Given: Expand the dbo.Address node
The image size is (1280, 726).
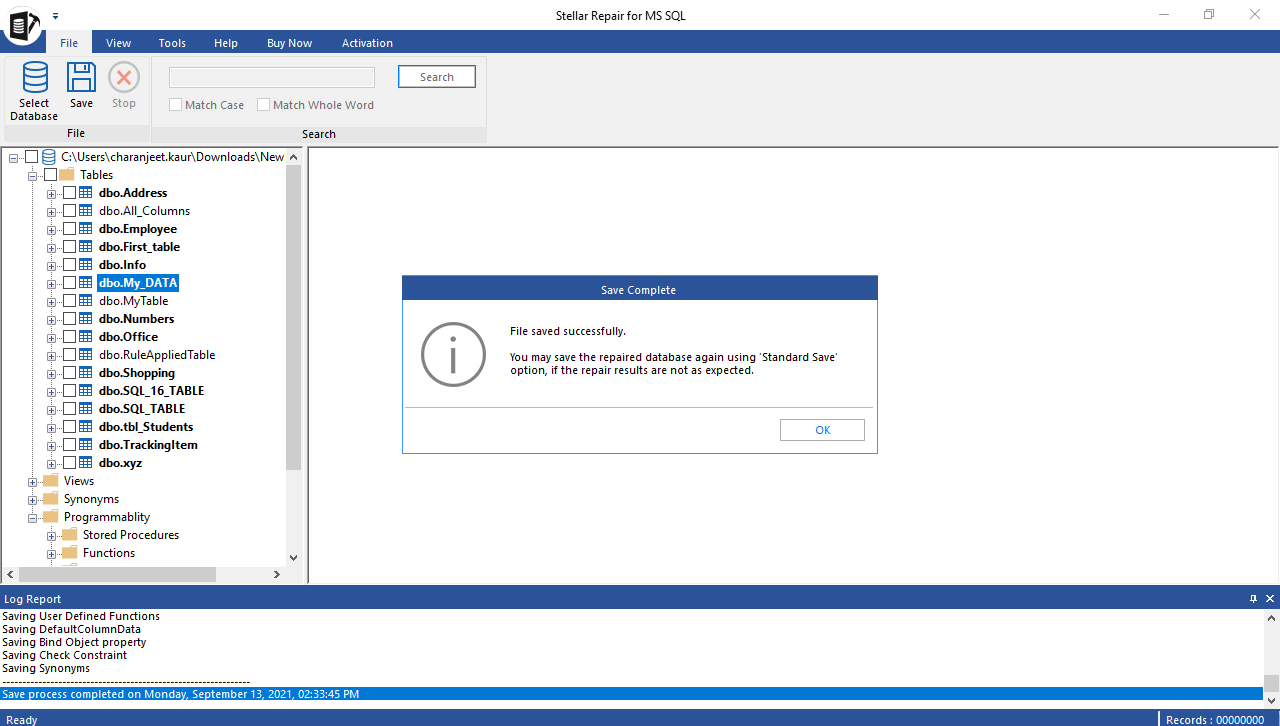Looking at the screenshot, I should [x=52, y=193].
